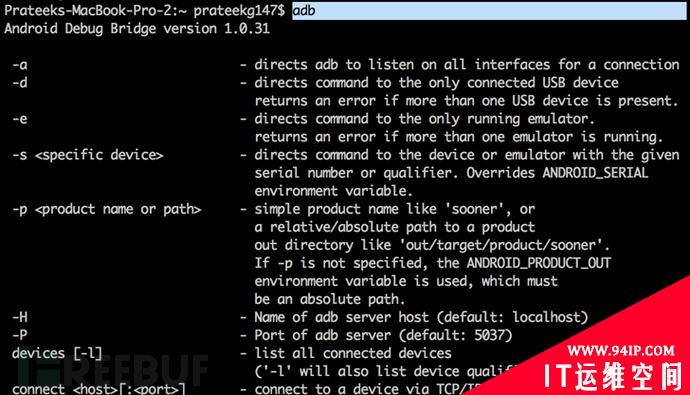
Task: Click the -H option flag
Action: coord(20,317)
